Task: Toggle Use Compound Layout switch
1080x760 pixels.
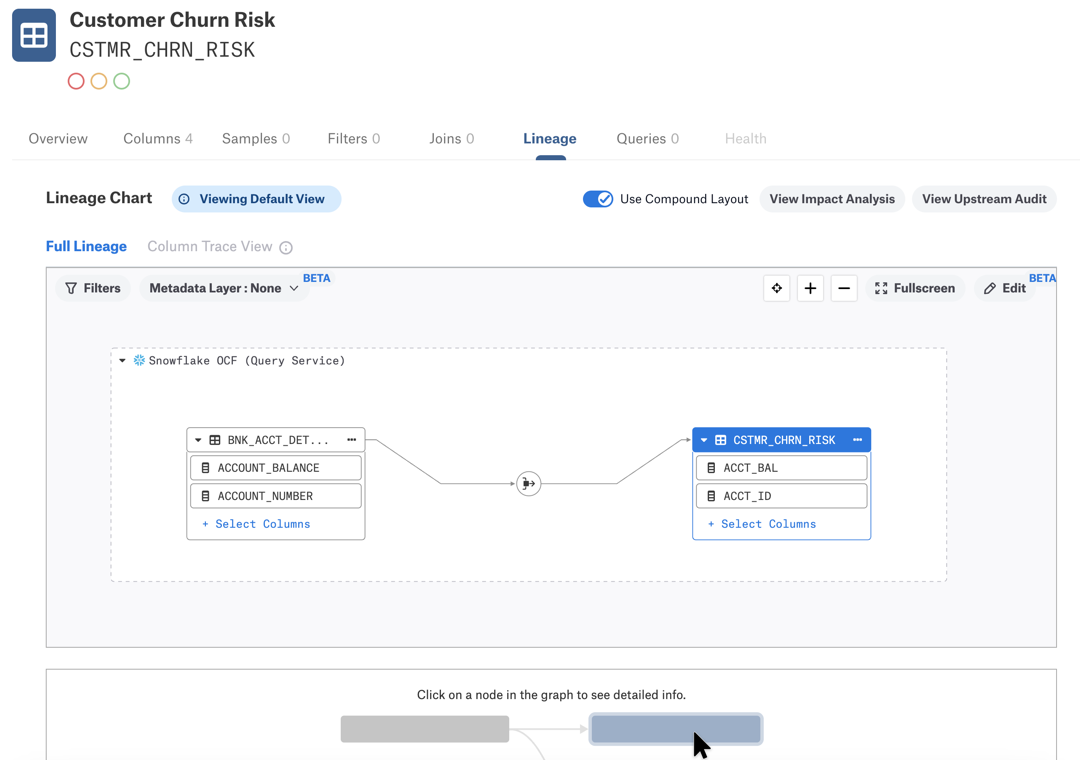Action: (x=598, y=199)
